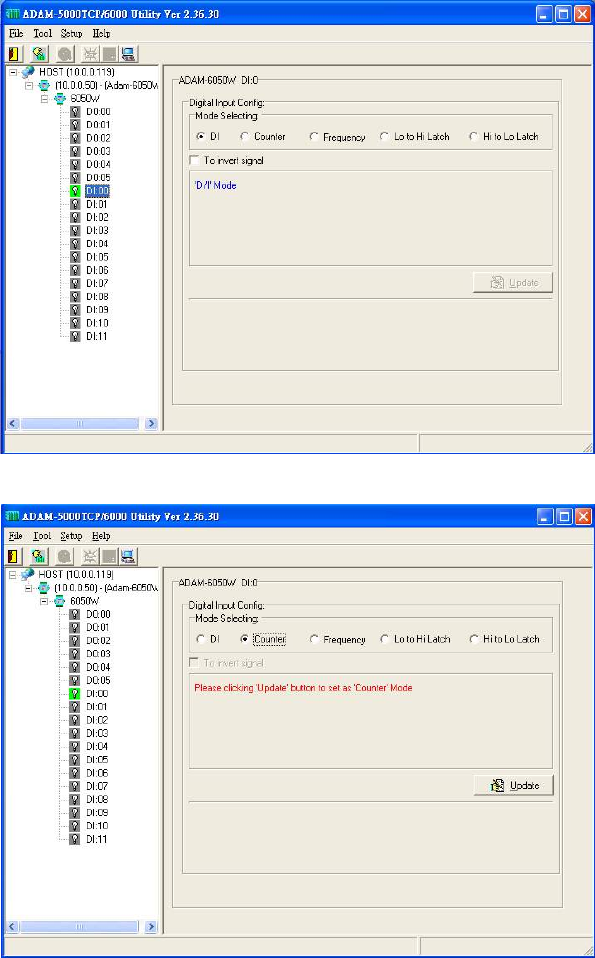This screenshot has height=958, width=595.
Task: Click the bulb icon beside DO:00 in the upper window
Action: tap(75, 112)
